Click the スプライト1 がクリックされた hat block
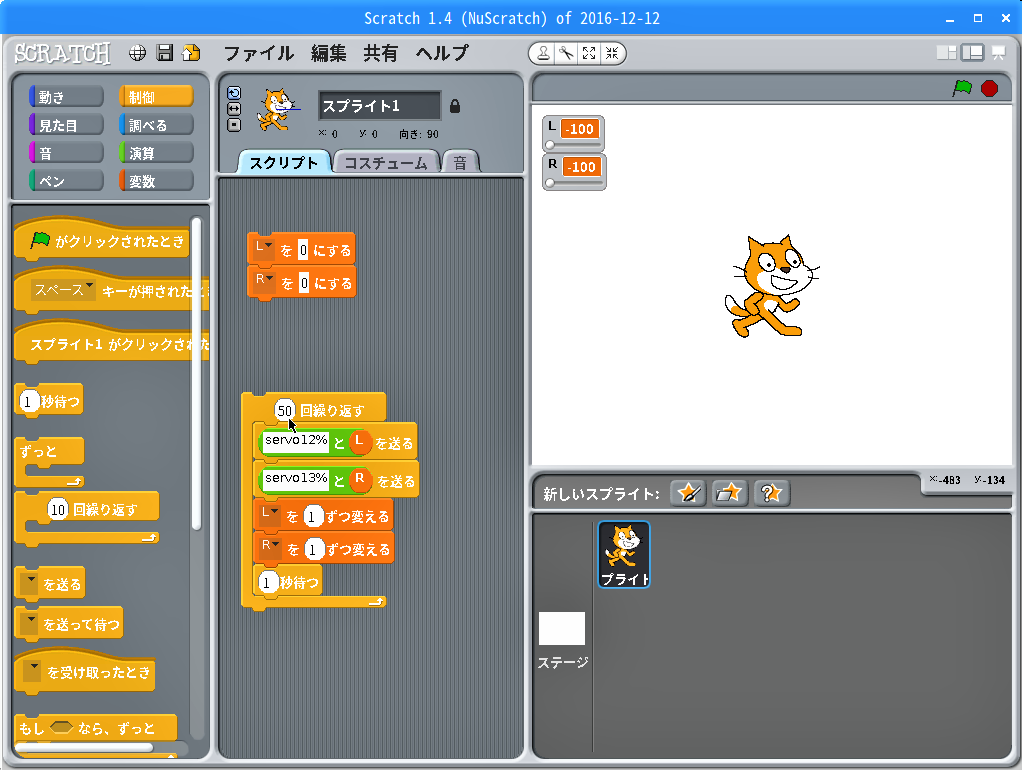Viewport: 1022px width, 770px height. tap(111, 344)
